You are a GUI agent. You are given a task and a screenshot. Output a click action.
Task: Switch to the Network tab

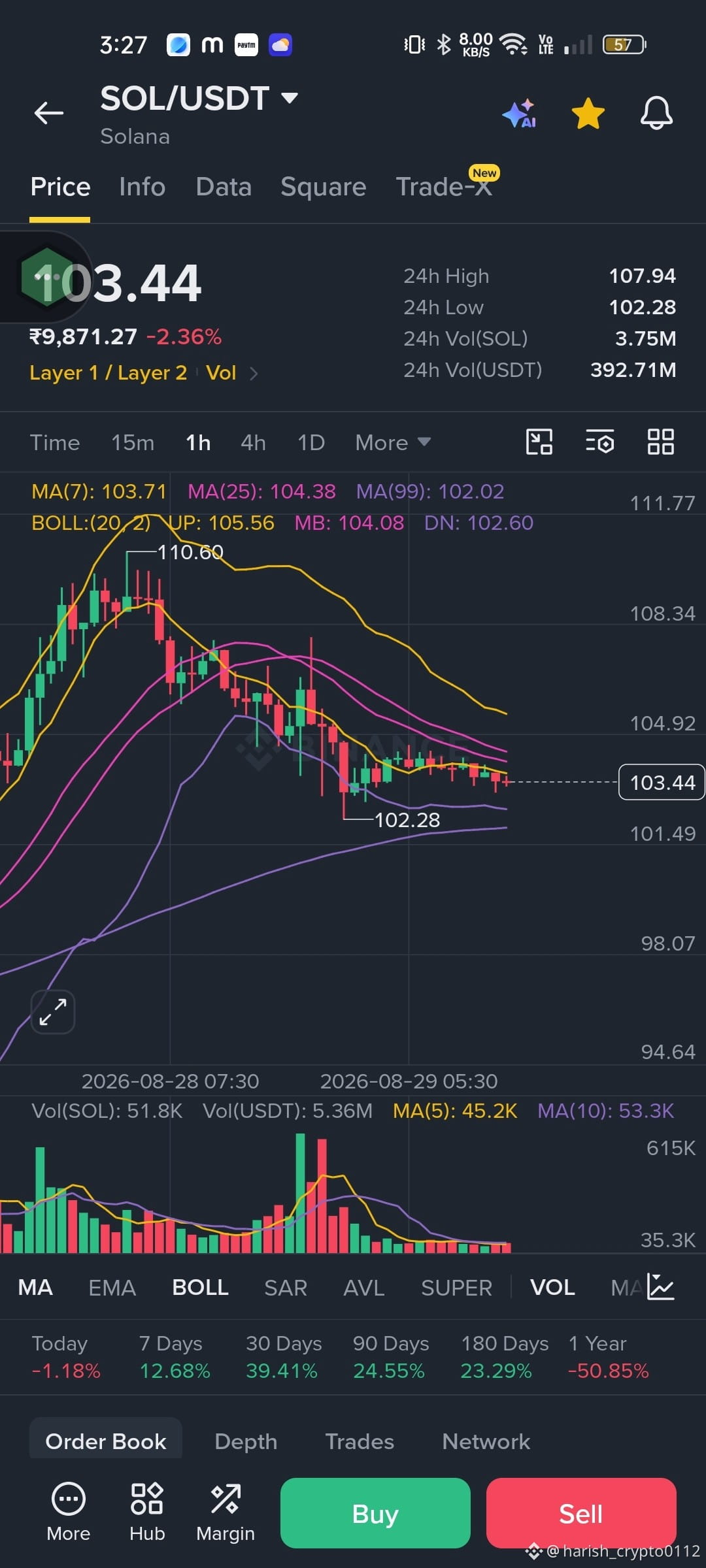point(486,1442)
